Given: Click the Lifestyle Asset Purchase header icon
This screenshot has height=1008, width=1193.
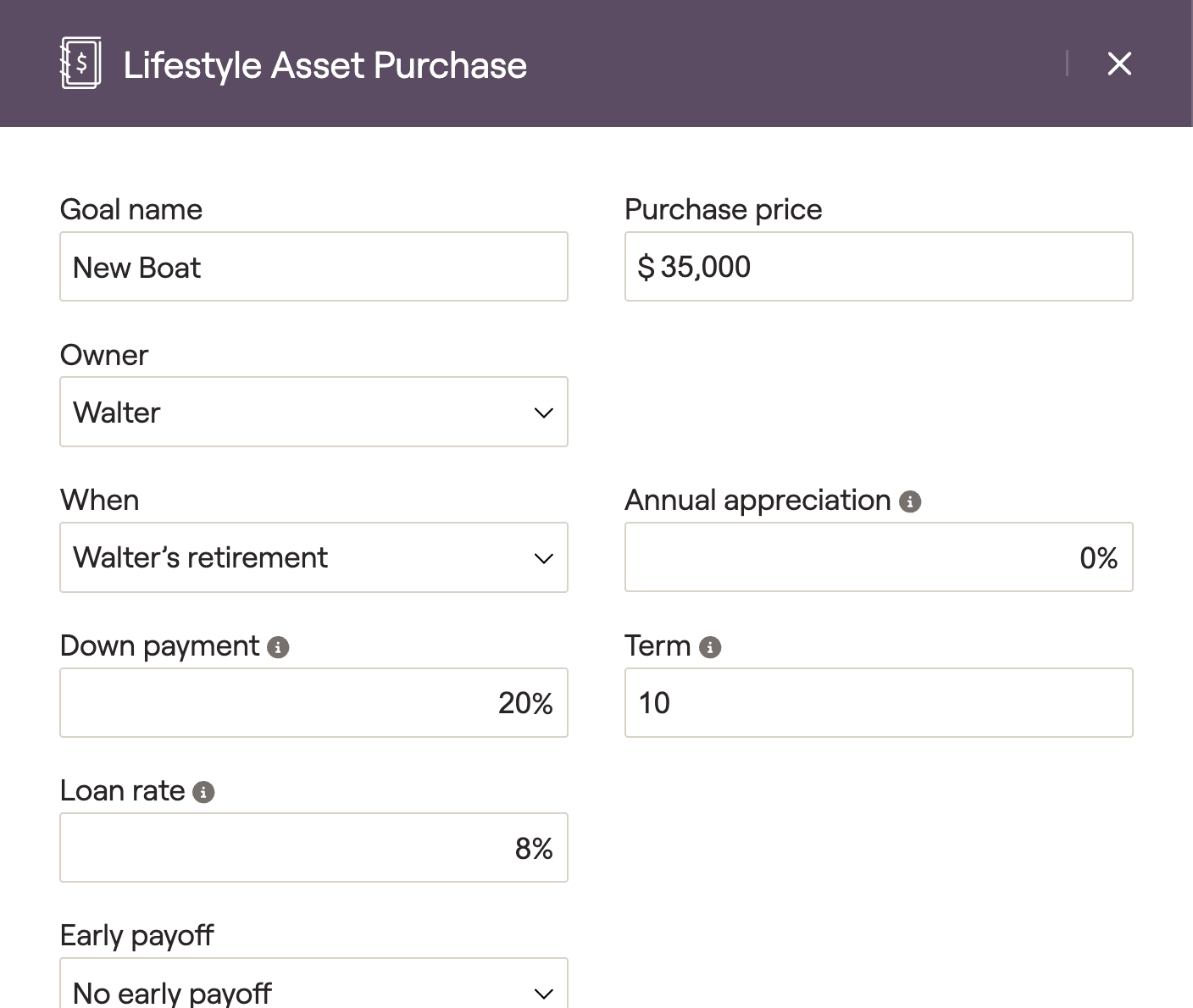Looking at the screenshot, I should [x=80, y=64].
